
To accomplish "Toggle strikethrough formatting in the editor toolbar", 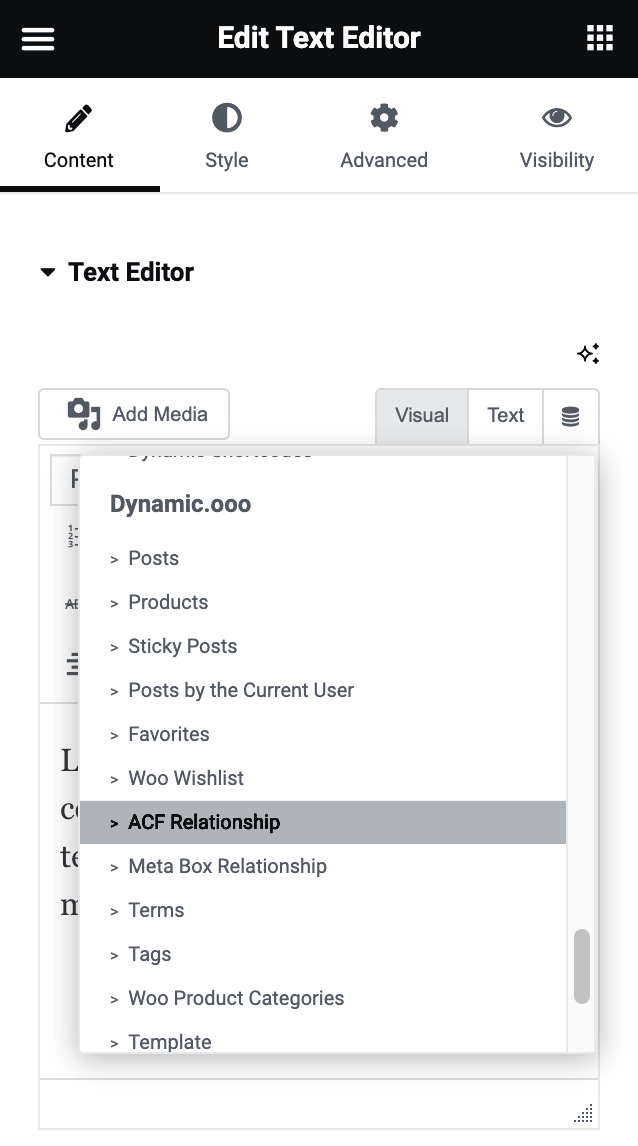I will (71, 604).
